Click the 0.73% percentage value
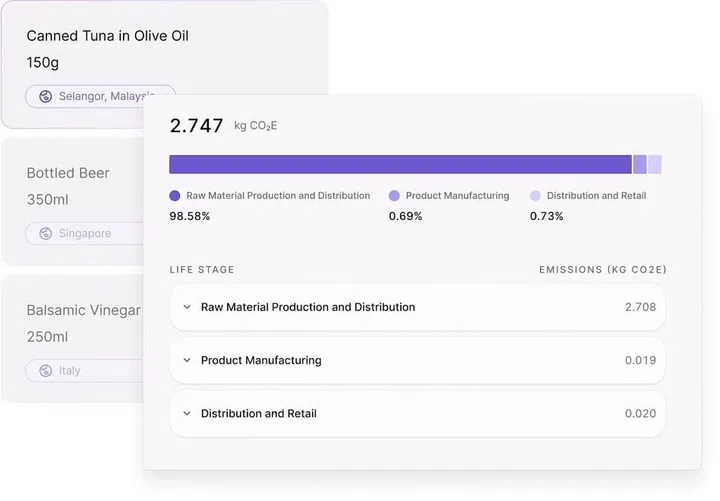Viewport: 720px width, 501px height. coord(546,216)
